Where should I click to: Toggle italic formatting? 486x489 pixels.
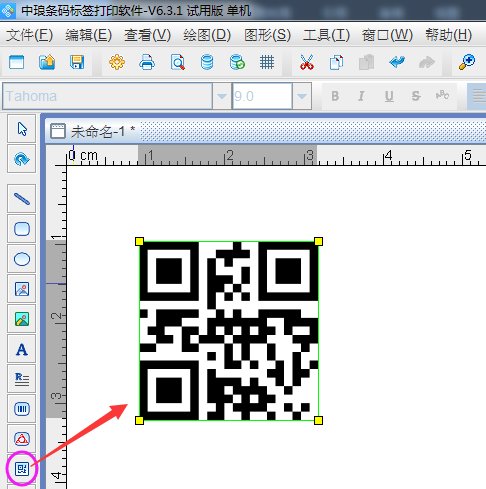(362, 96)
